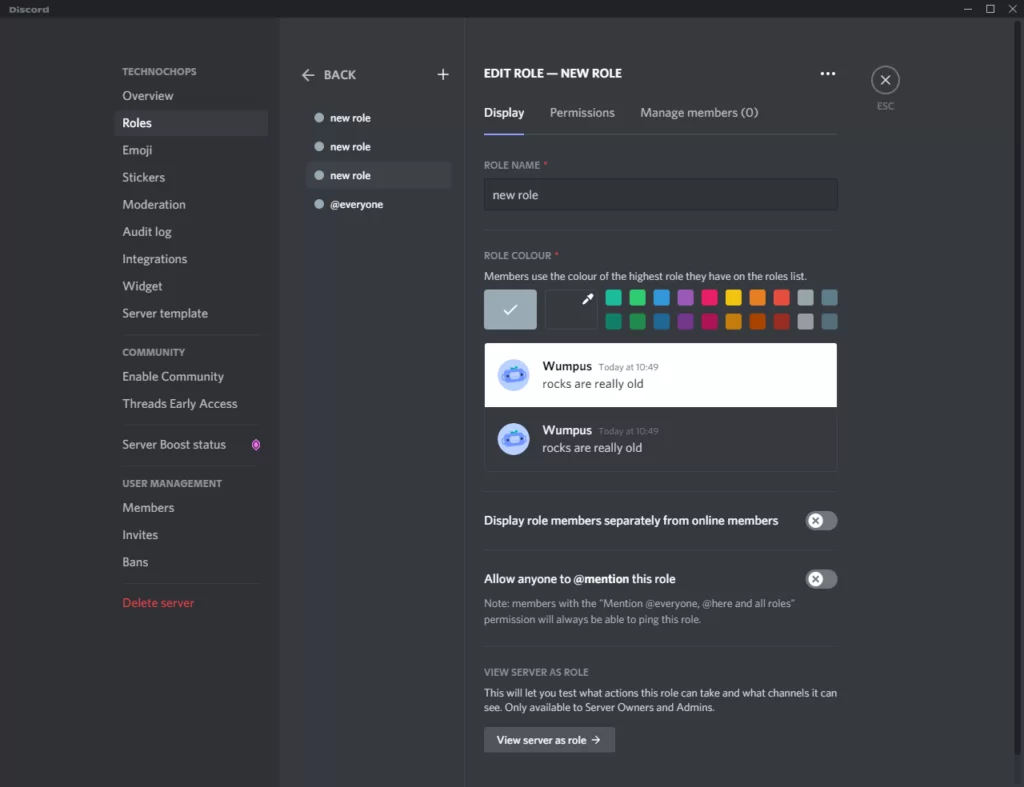Open Stickers settings

coord(191,177)
